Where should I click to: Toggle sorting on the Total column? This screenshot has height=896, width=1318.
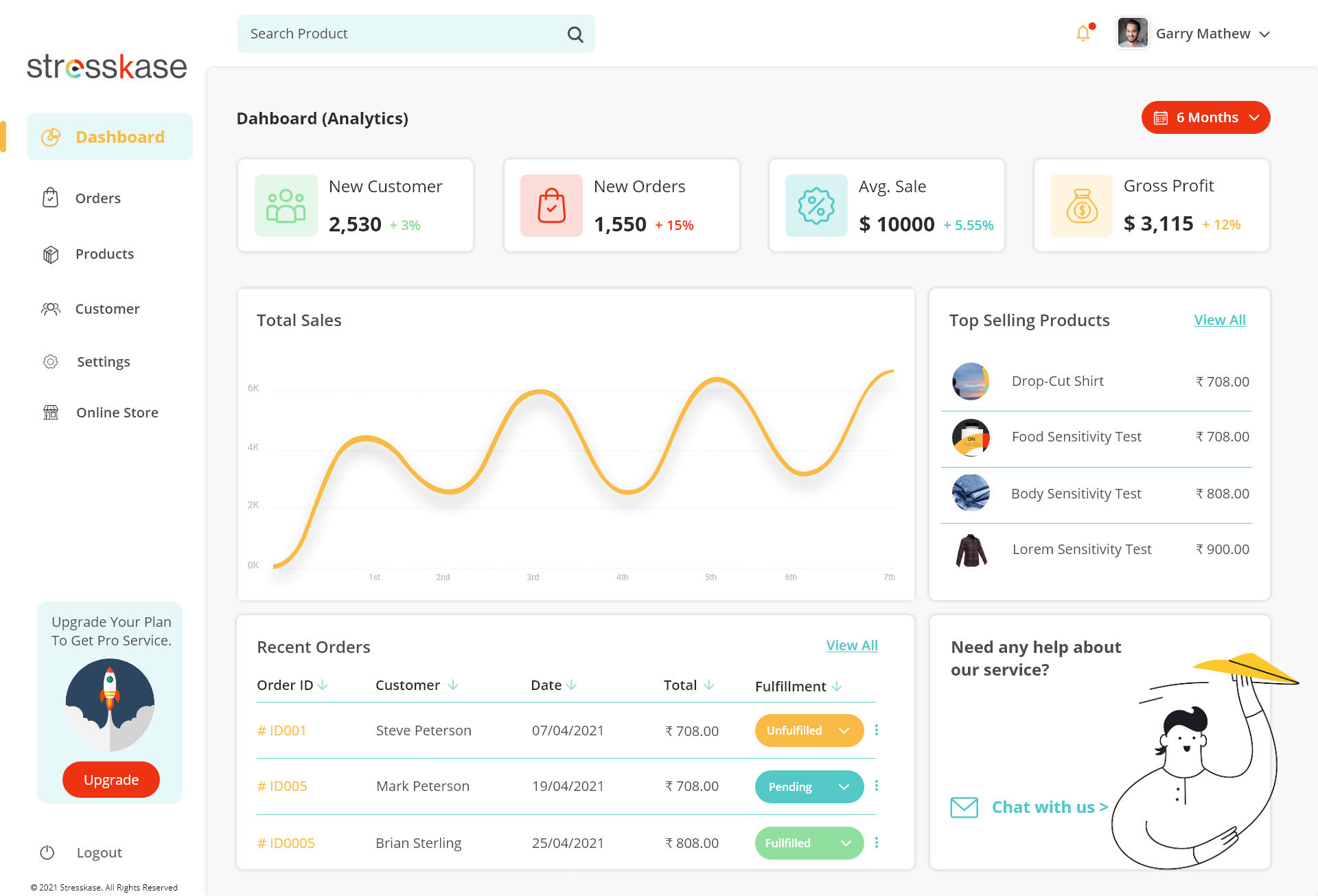coord(711,685)
